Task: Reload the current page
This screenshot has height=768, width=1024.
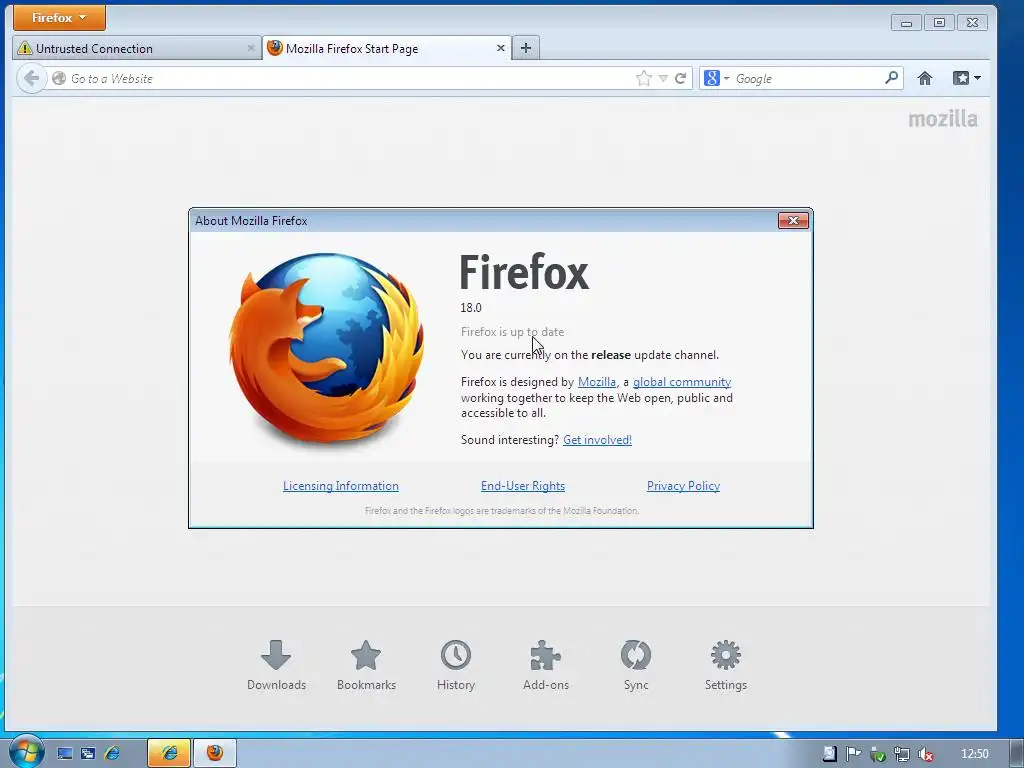Action: 680,78
